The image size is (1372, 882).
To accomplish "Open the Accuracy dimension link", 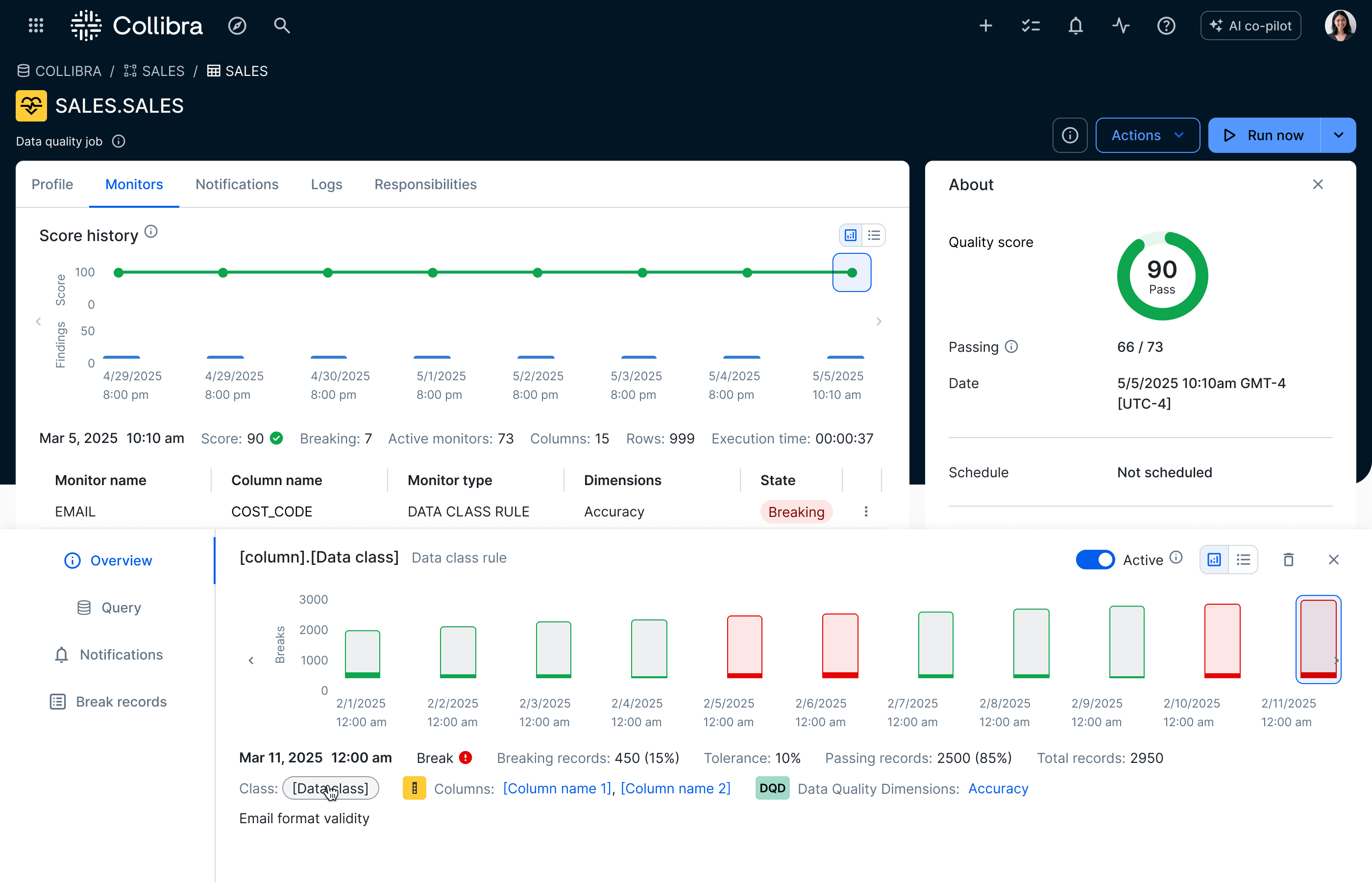I will click(998, 788).
